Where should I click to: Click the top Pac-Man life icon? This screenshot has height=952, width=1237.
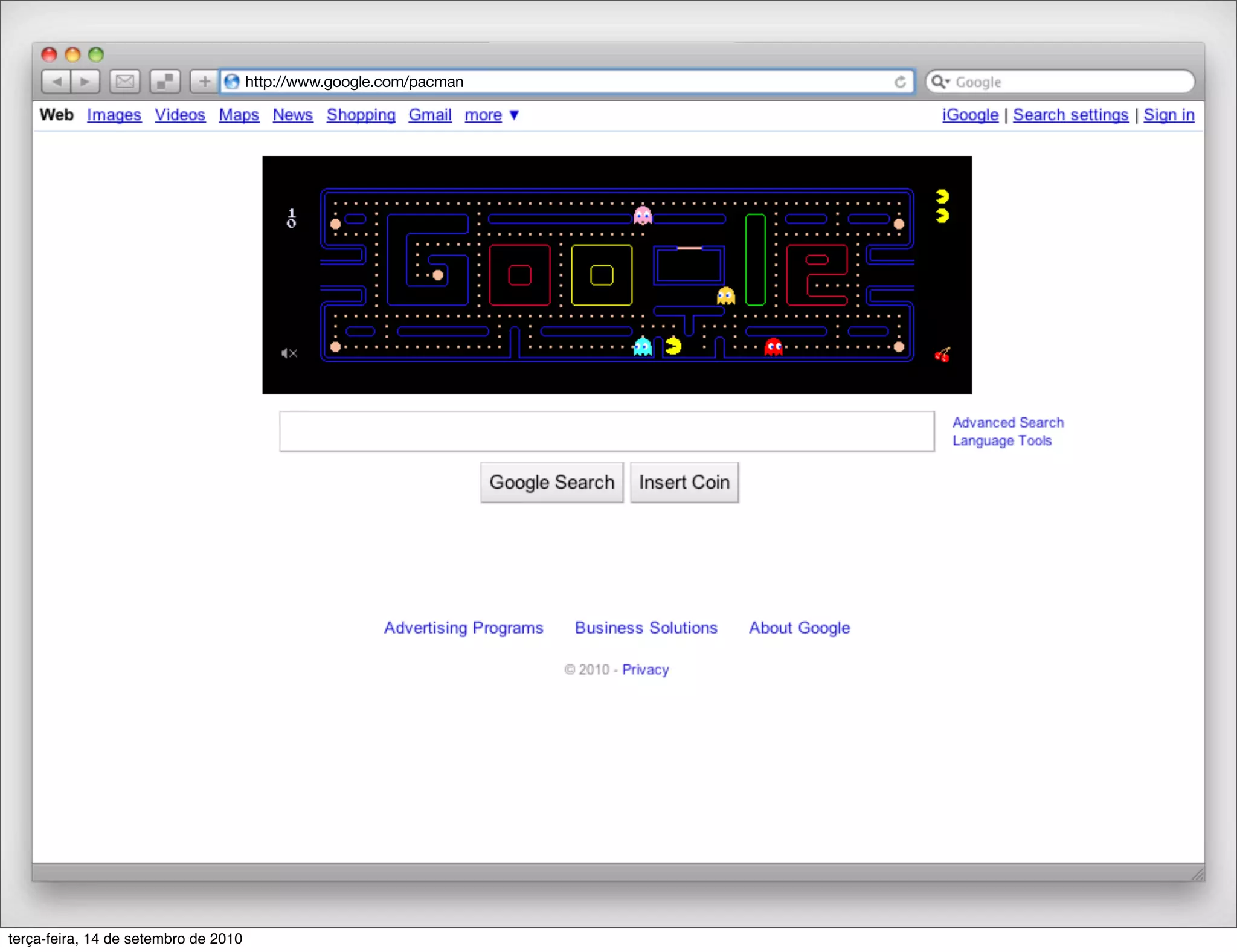(x=942, y=196)
